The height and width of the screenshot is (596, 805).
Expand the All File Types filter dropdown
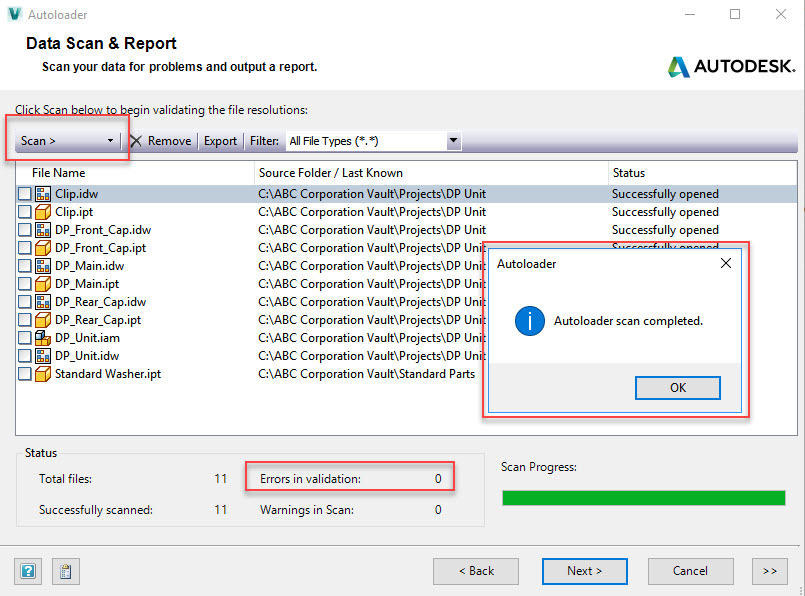(453, 141)
